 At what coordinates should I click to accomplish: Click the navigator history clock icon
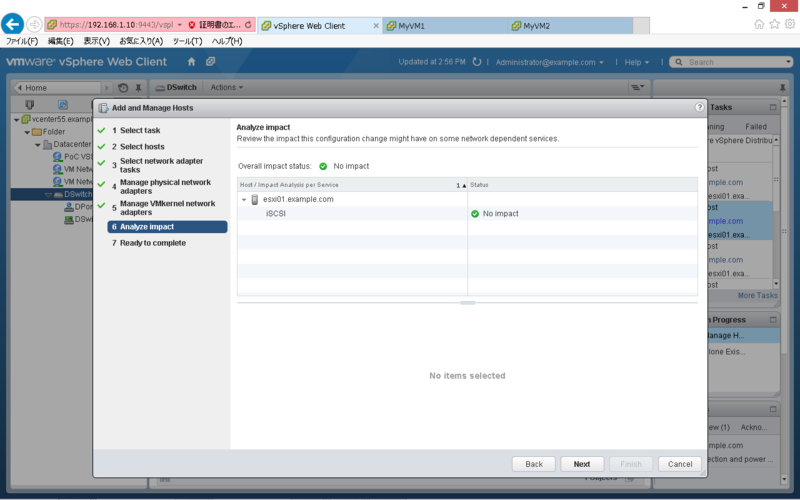(123, 87)
